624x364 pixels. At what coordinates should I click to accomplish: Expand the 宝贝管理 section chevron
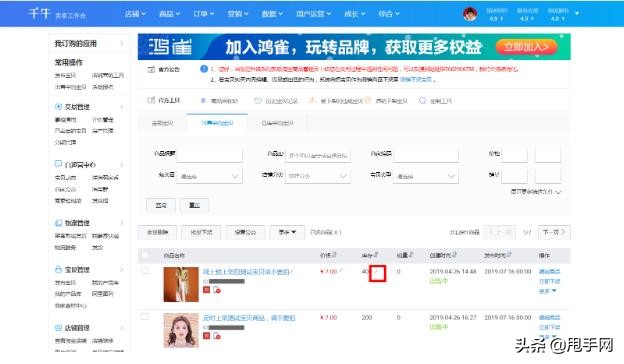[121, 270]
